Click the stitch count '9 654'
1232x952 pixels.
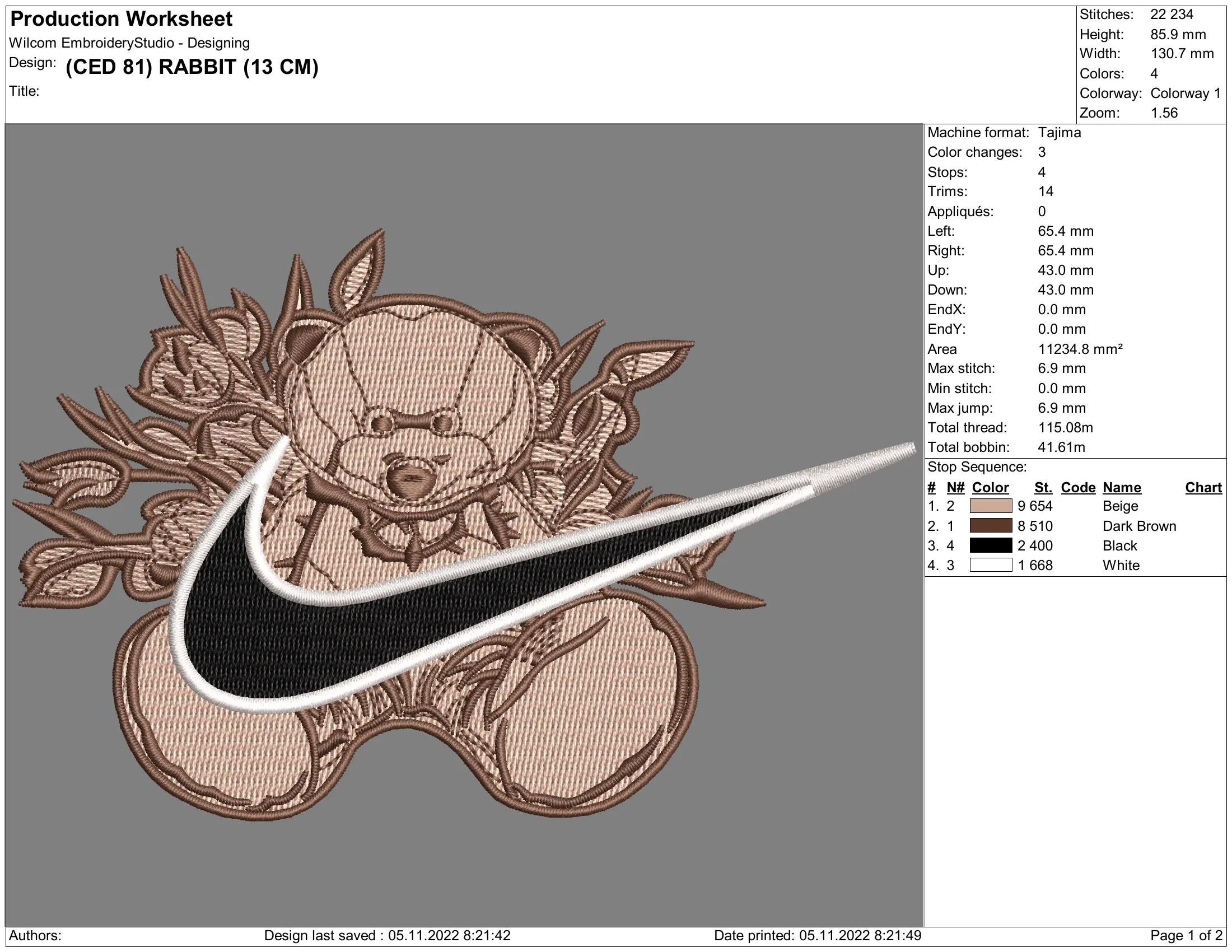click(x=1034, y=506)
